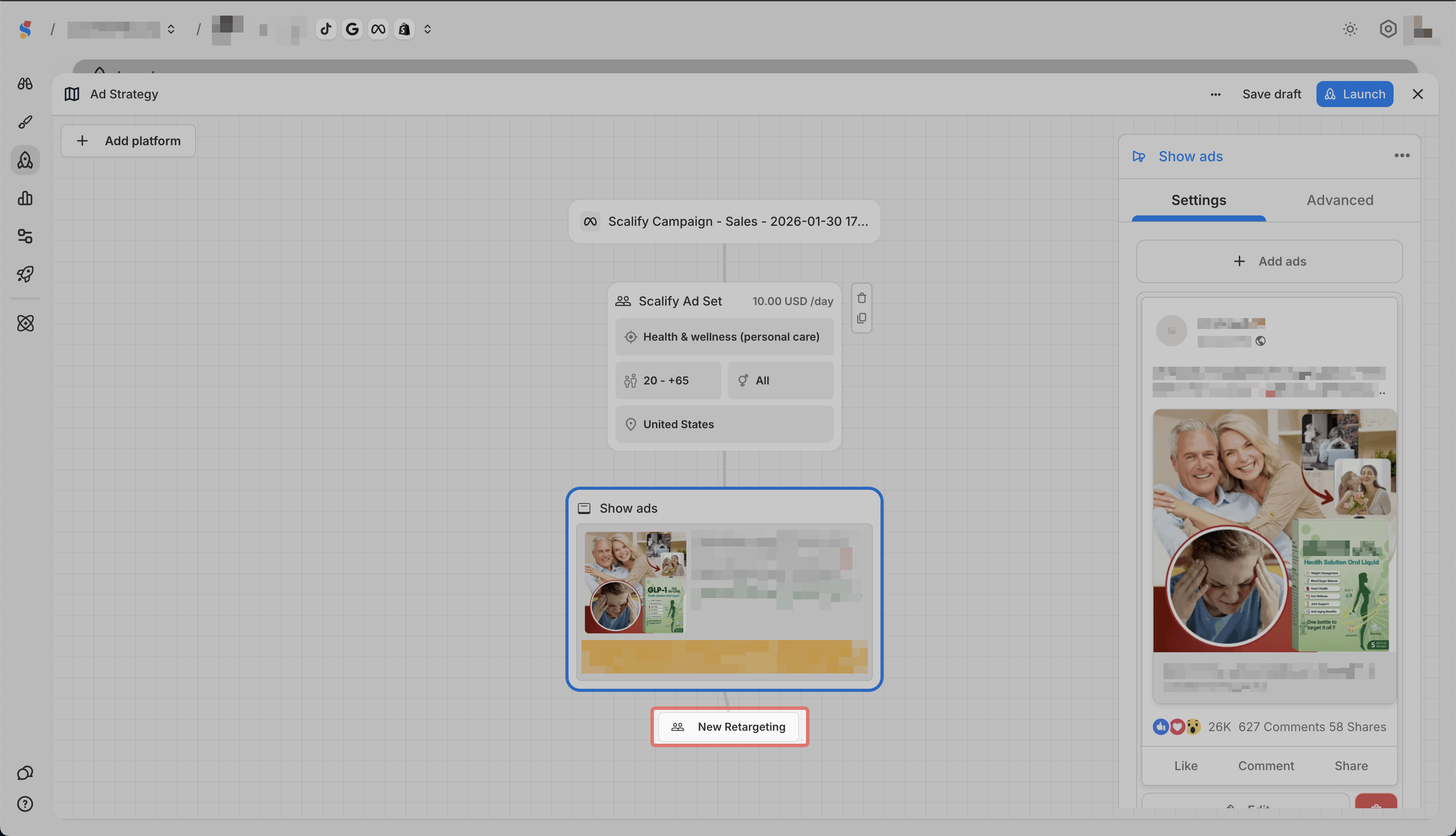The height and width of the screenshot is (836, 1456).
Task: Click the New Retargeting button
Action: pos(729,726)
